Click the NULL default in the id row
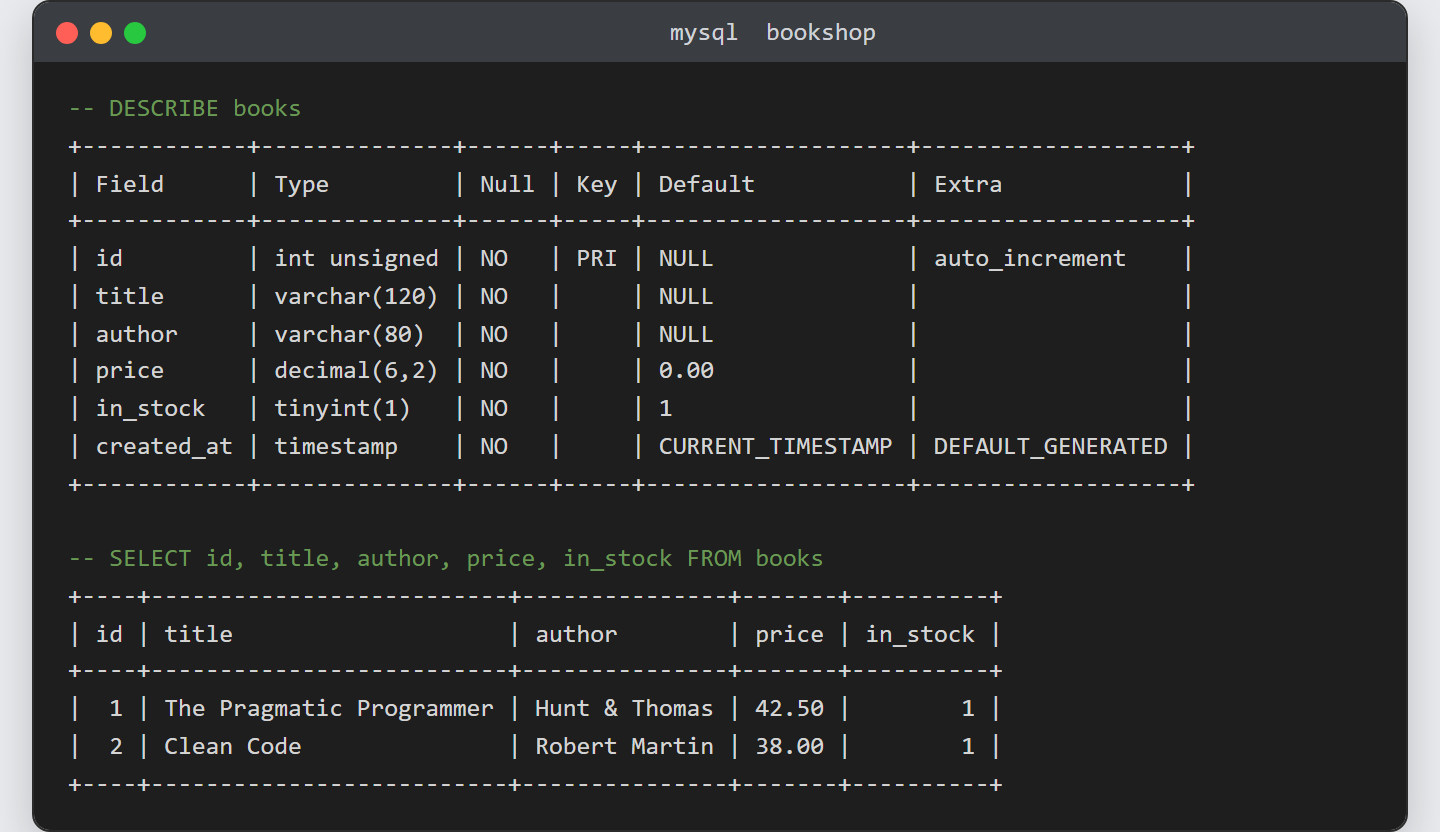The width and height of the screenshot is (1440, 832). tap(686, 258)
